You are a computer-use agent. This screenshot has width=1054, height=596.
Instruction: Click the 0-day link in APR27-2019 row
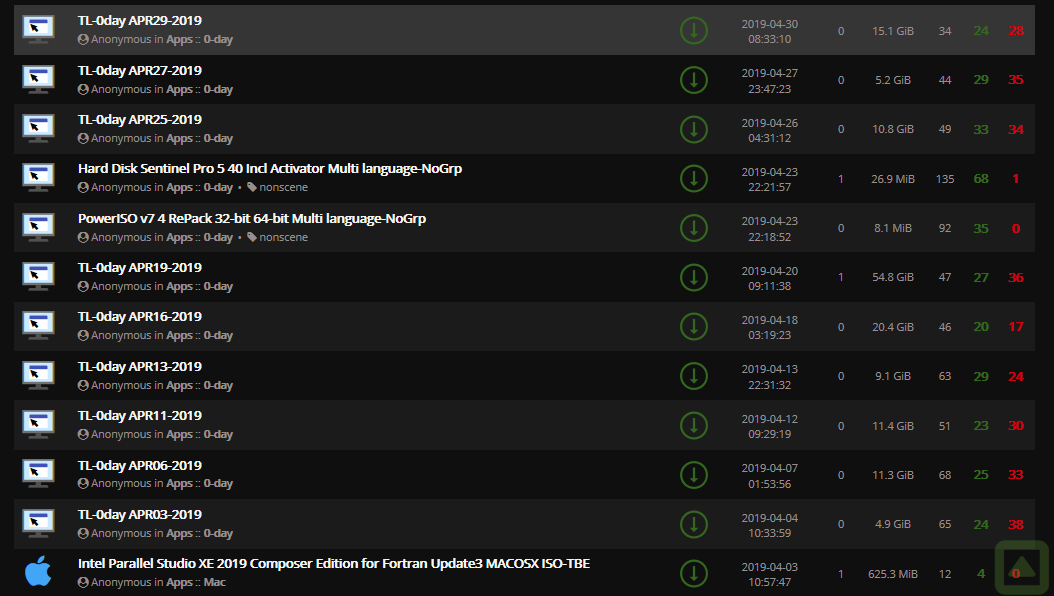pos(218,89)
